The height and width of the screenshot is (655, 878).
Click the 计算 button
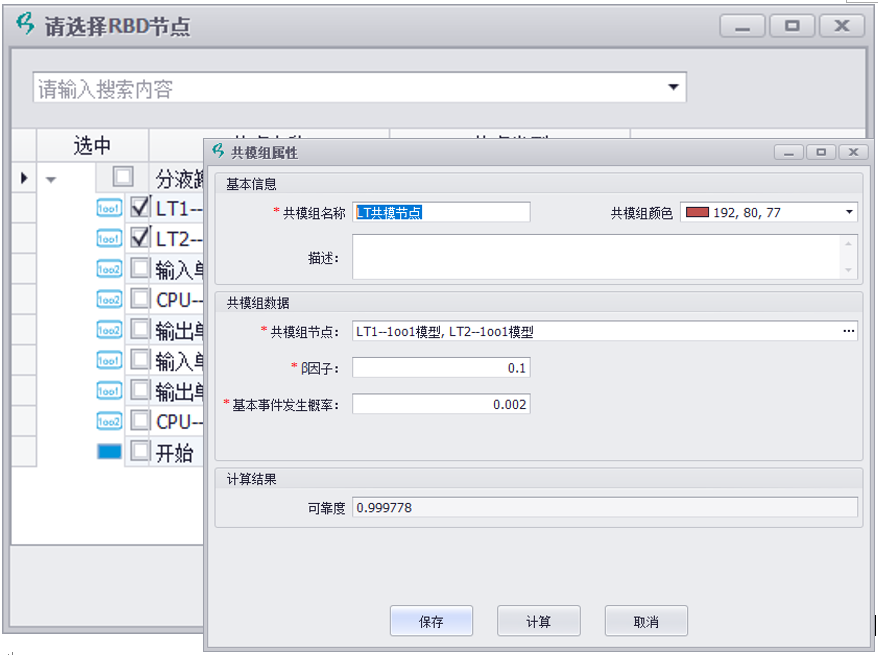point(539,621)
